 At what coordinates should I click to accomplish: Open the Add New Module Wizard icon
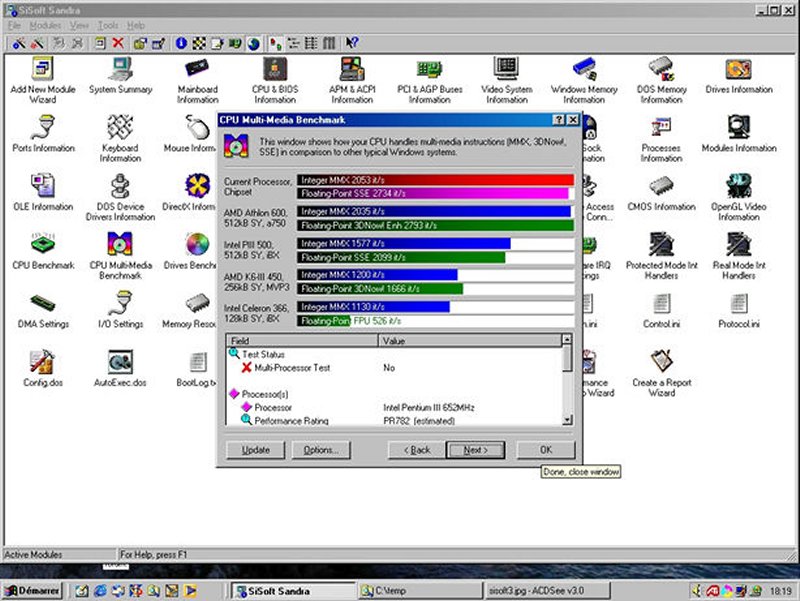(43, 80)
